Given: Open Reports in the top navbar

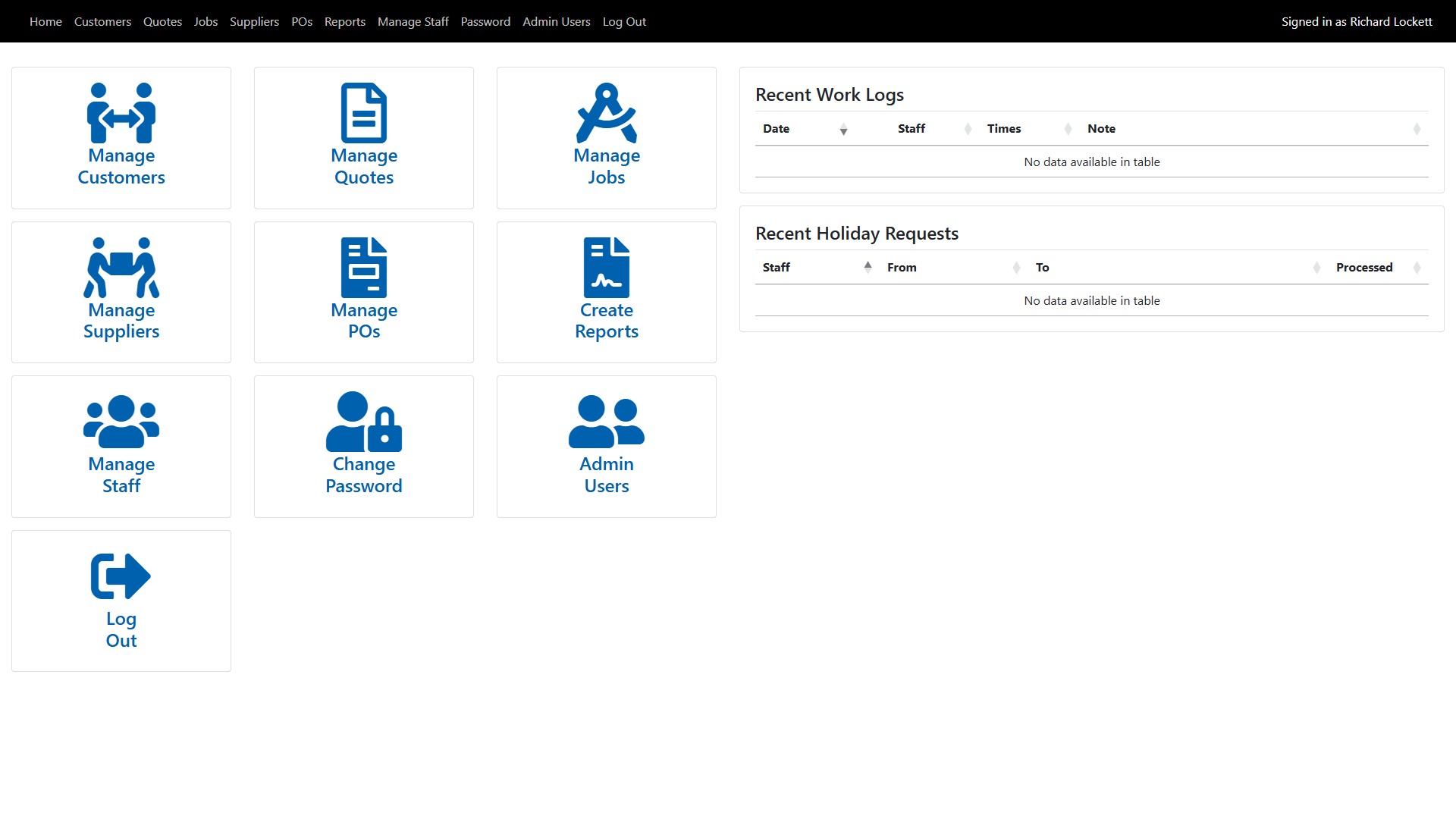Looking at the screenshot, I should point(345,21).
